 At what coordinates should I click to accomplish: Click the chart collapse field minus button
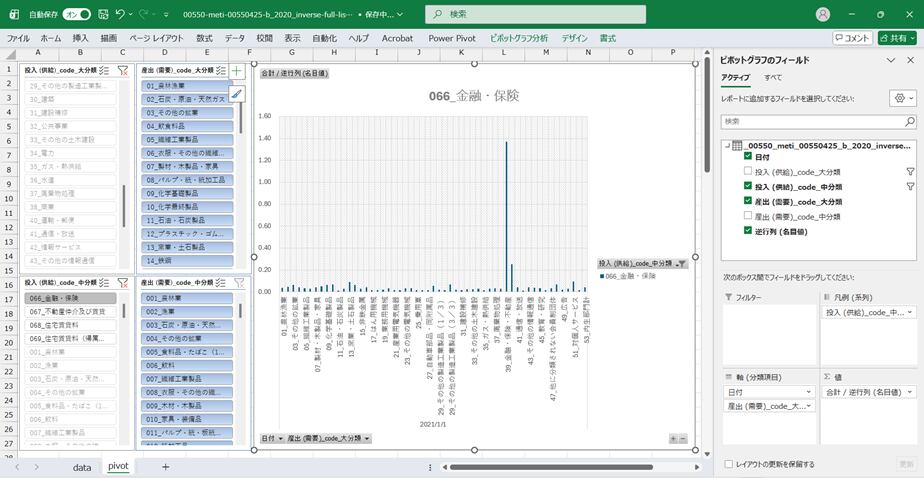pos(683,439)
